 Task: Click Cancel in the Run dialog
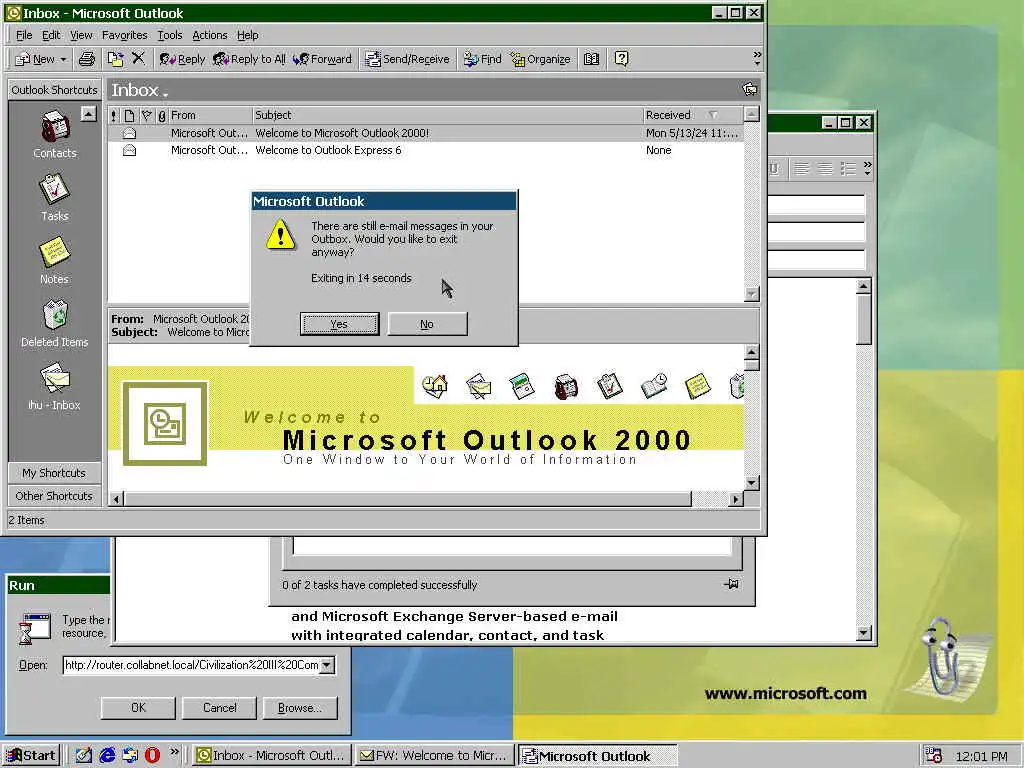219,708
